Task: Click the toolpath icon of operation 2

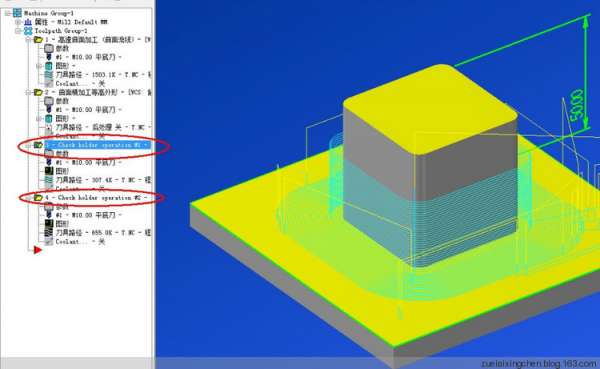Action: 49,127
